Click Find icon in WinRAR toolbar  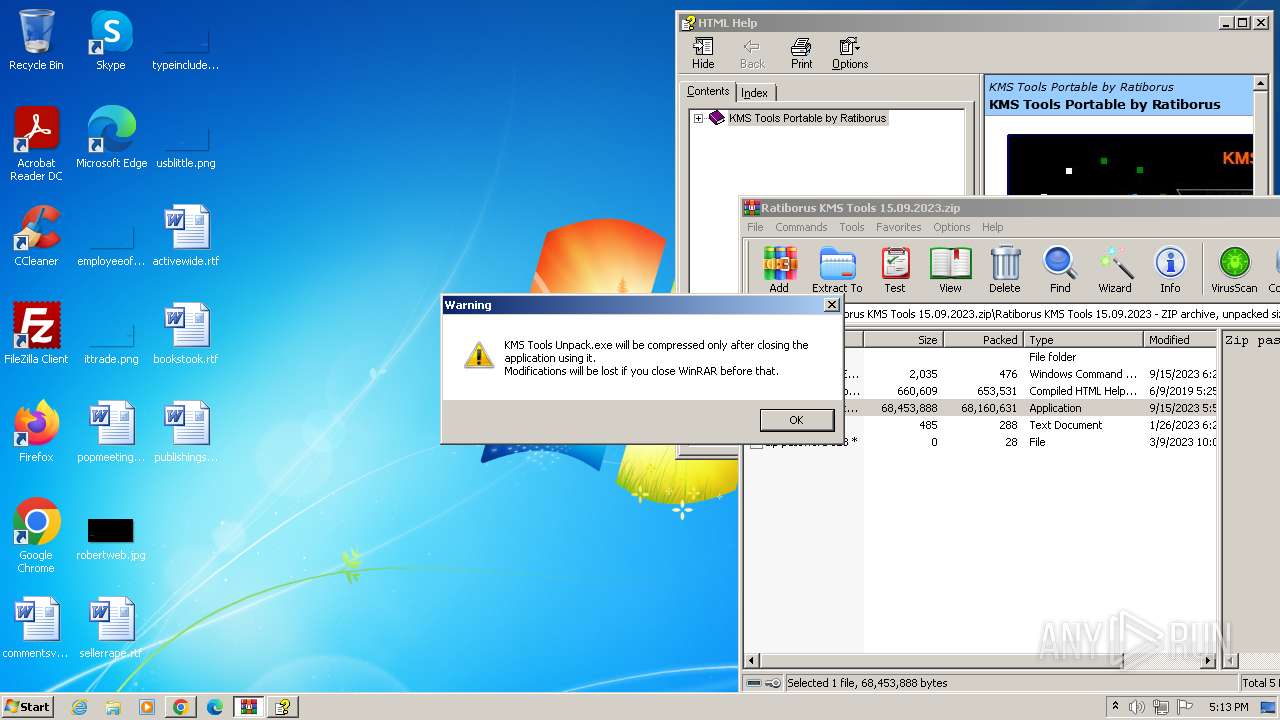pyautogui.click(x=1060, y=270)
